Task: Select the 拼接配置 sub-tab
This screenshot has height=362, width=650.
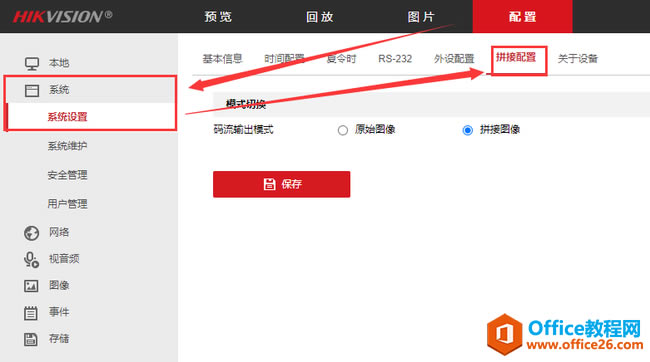Action: click(x=516, y=57)
